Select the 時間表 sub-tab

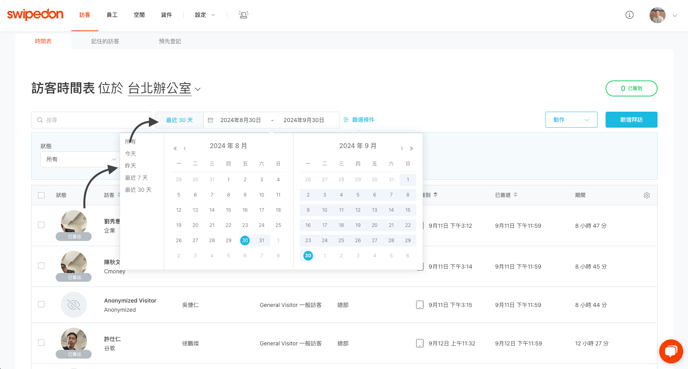pyautogui.click(x=43, y=41)
